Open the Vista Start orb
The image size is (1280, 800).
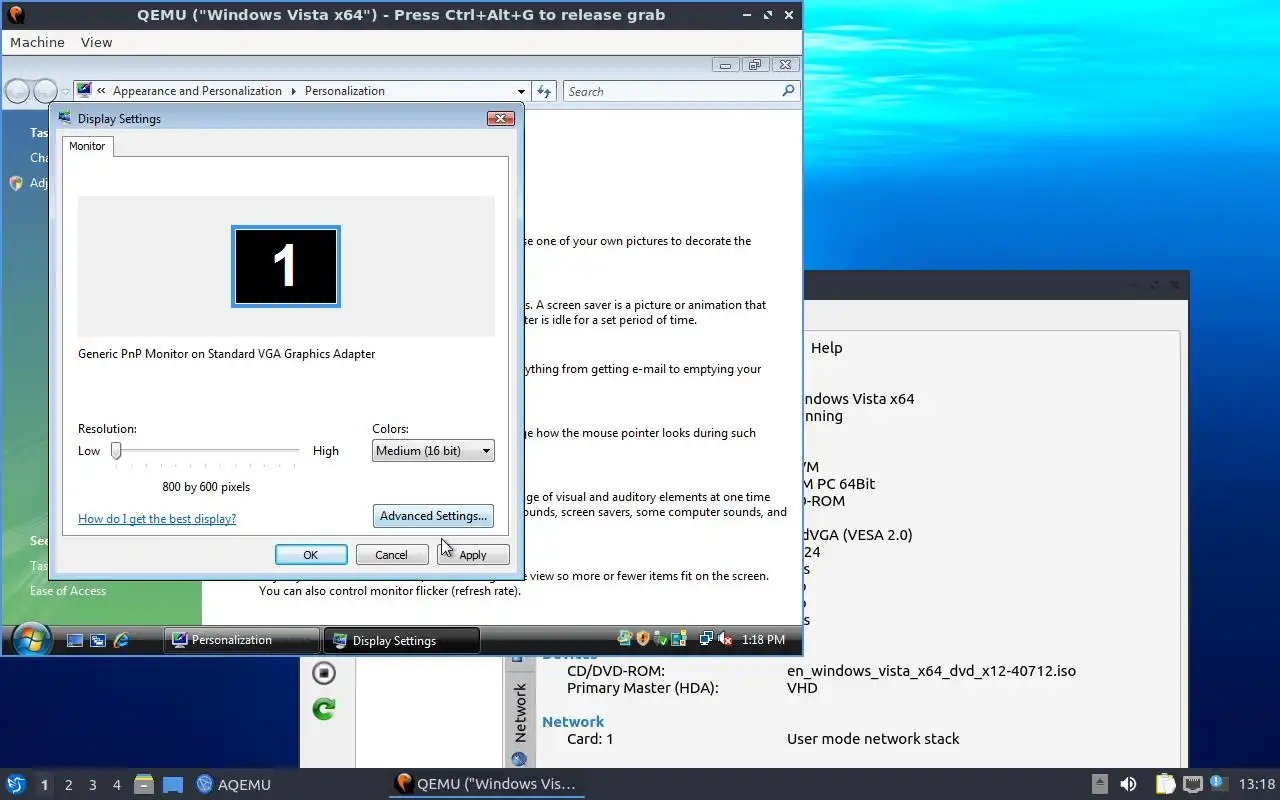coord(31,639)
